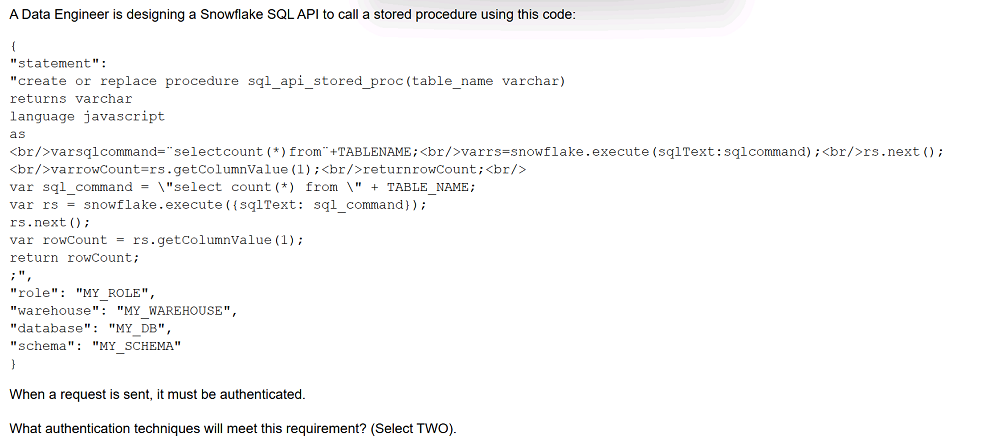Screen dimensions: 991x445
Task: Click the create or replace procedure line
Action: (x=288, y=81)
